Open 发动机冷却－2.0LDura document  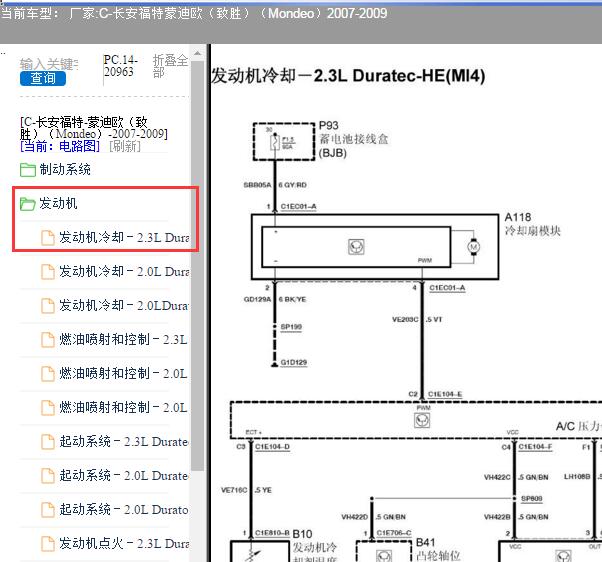point(124,306)
